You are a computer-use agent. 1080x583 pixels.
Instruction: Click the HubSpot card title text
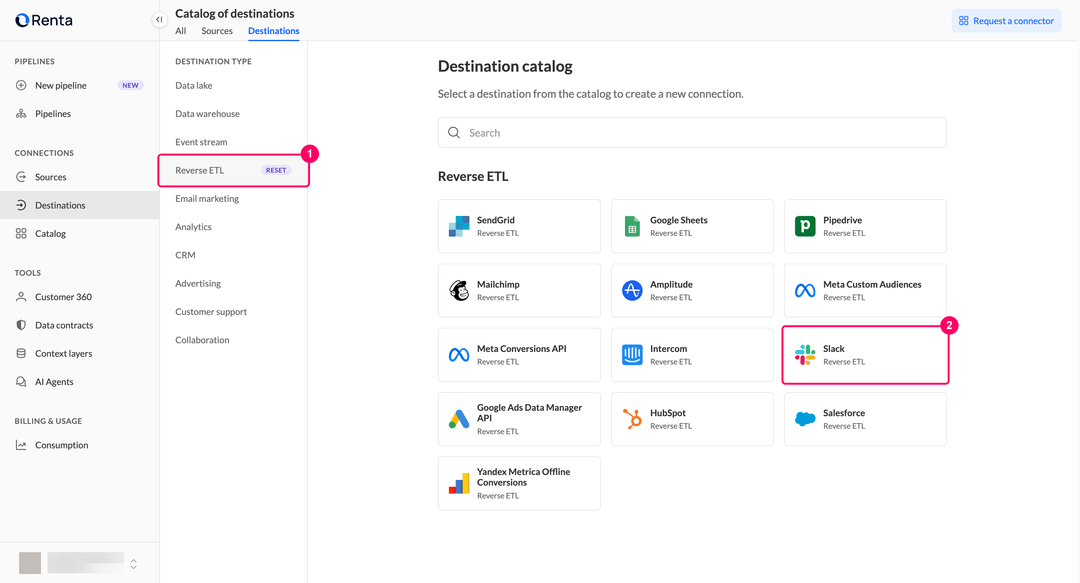pyautogui.click(x=668, y=413)
